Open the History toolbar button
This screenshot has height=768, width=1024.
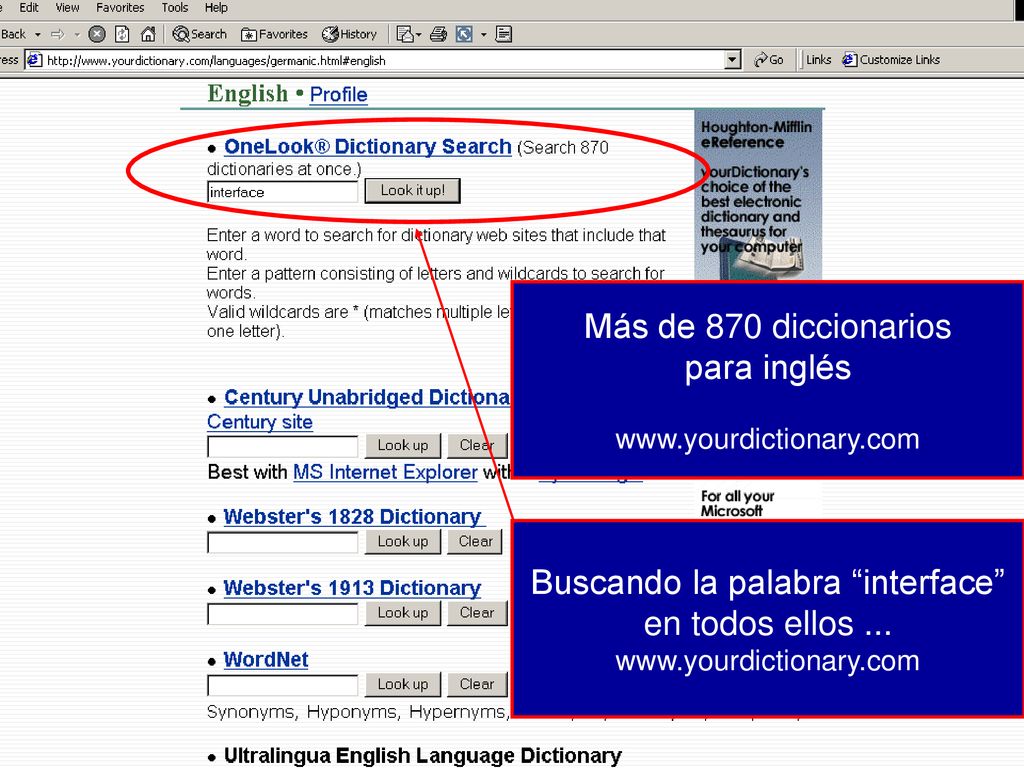click(350, 34)
